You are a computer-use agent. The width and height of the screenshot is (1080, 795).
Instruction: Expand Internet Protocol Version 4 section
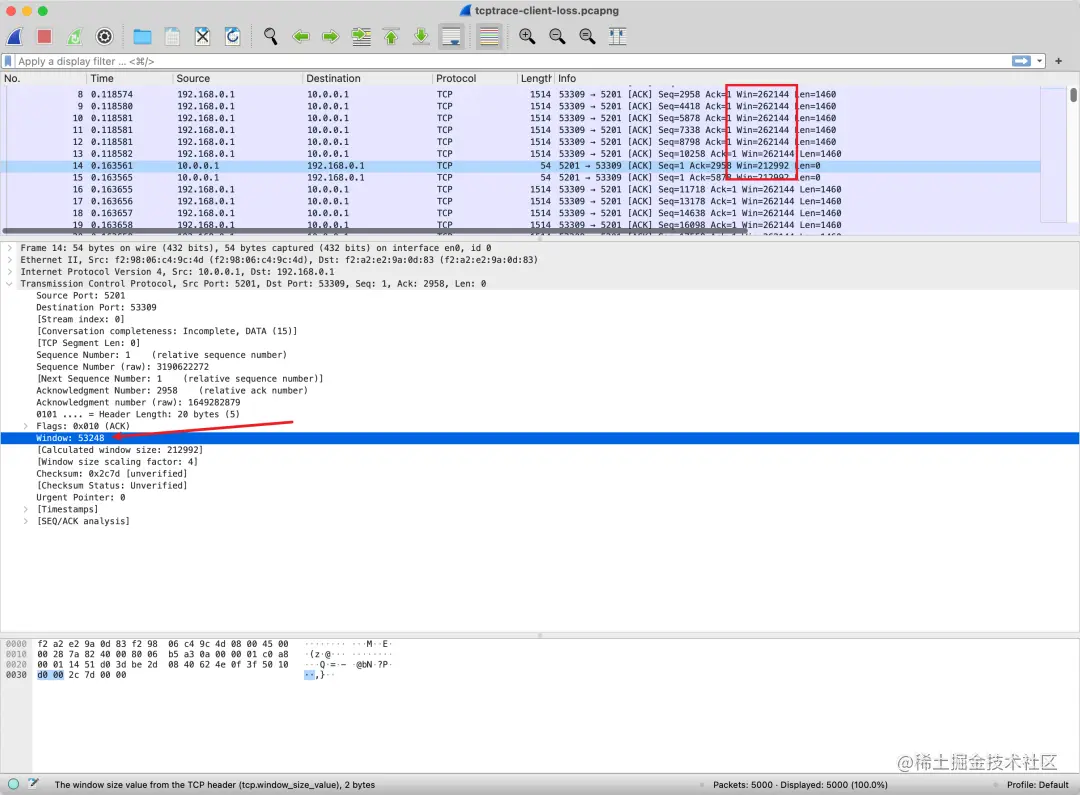click(x=10, y=272)
